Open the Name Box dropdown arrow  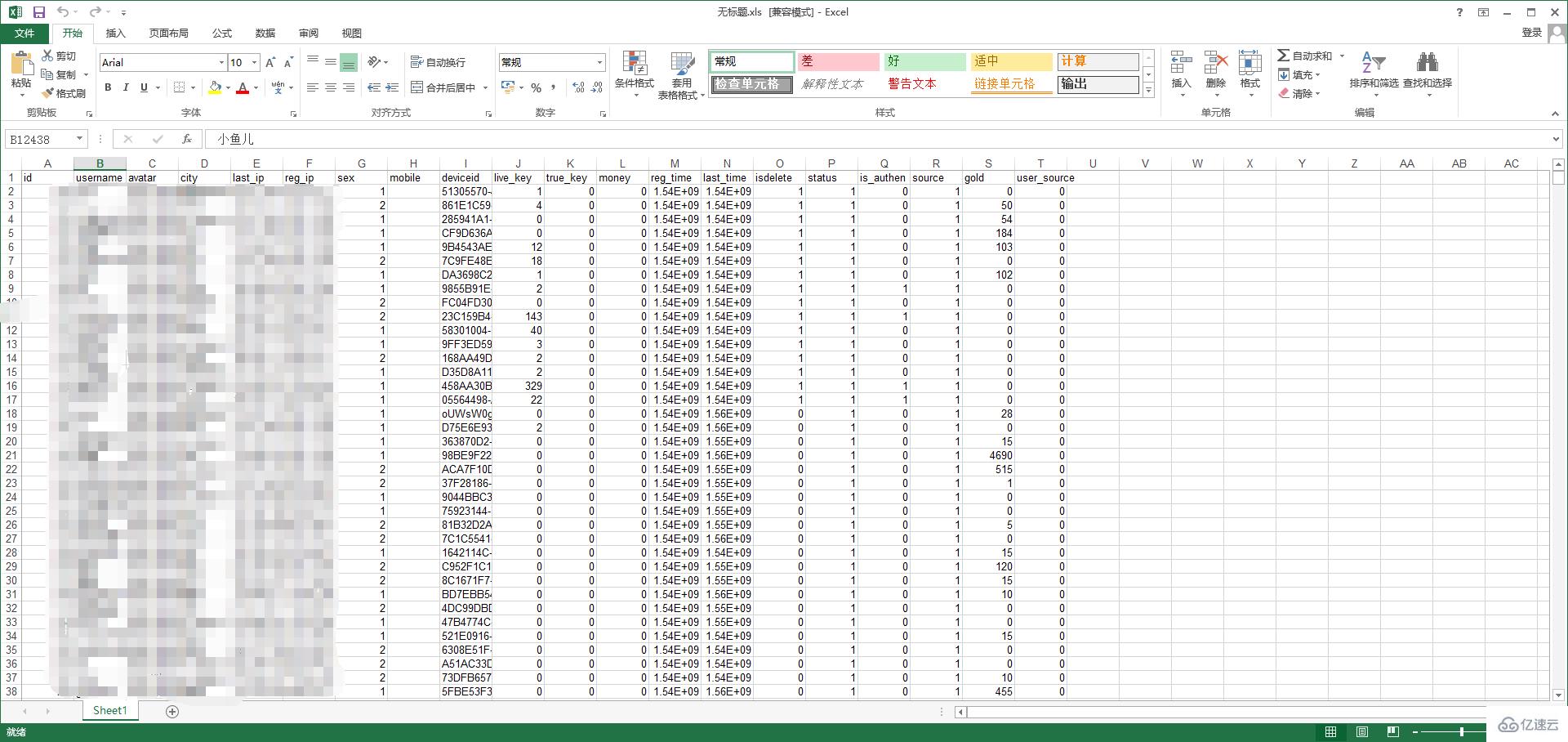[79, 140]
